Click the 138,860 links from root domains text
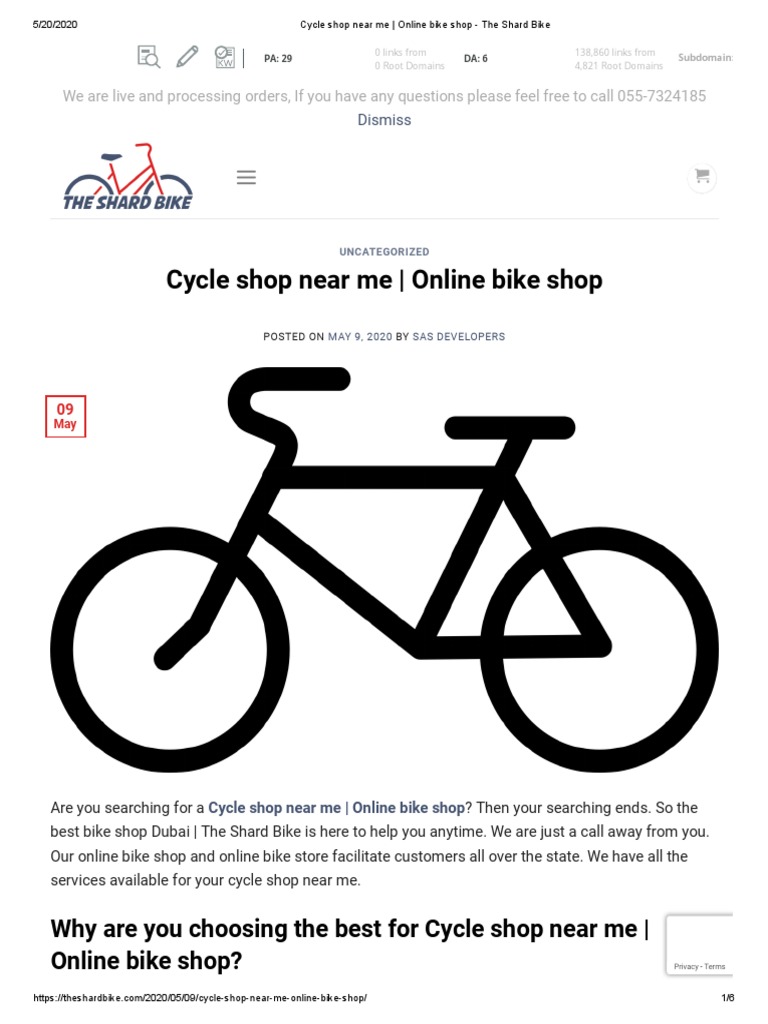This screenshot has width=768, height=1024. (x=618, y=59)
